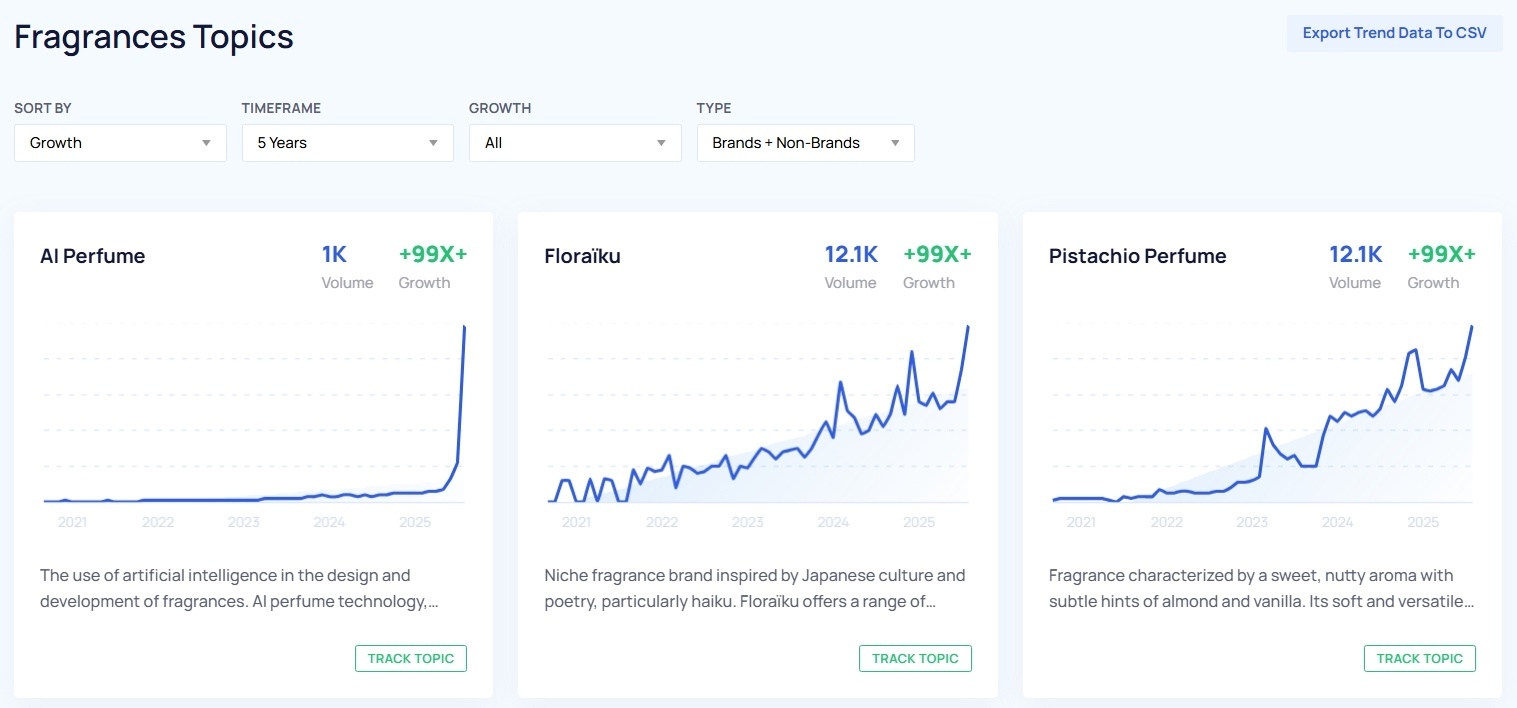Change the Type filter from Brands + Non-Brands
Image resolution: width=1517 pixels, height=708 pixels.
coord(804,143)
